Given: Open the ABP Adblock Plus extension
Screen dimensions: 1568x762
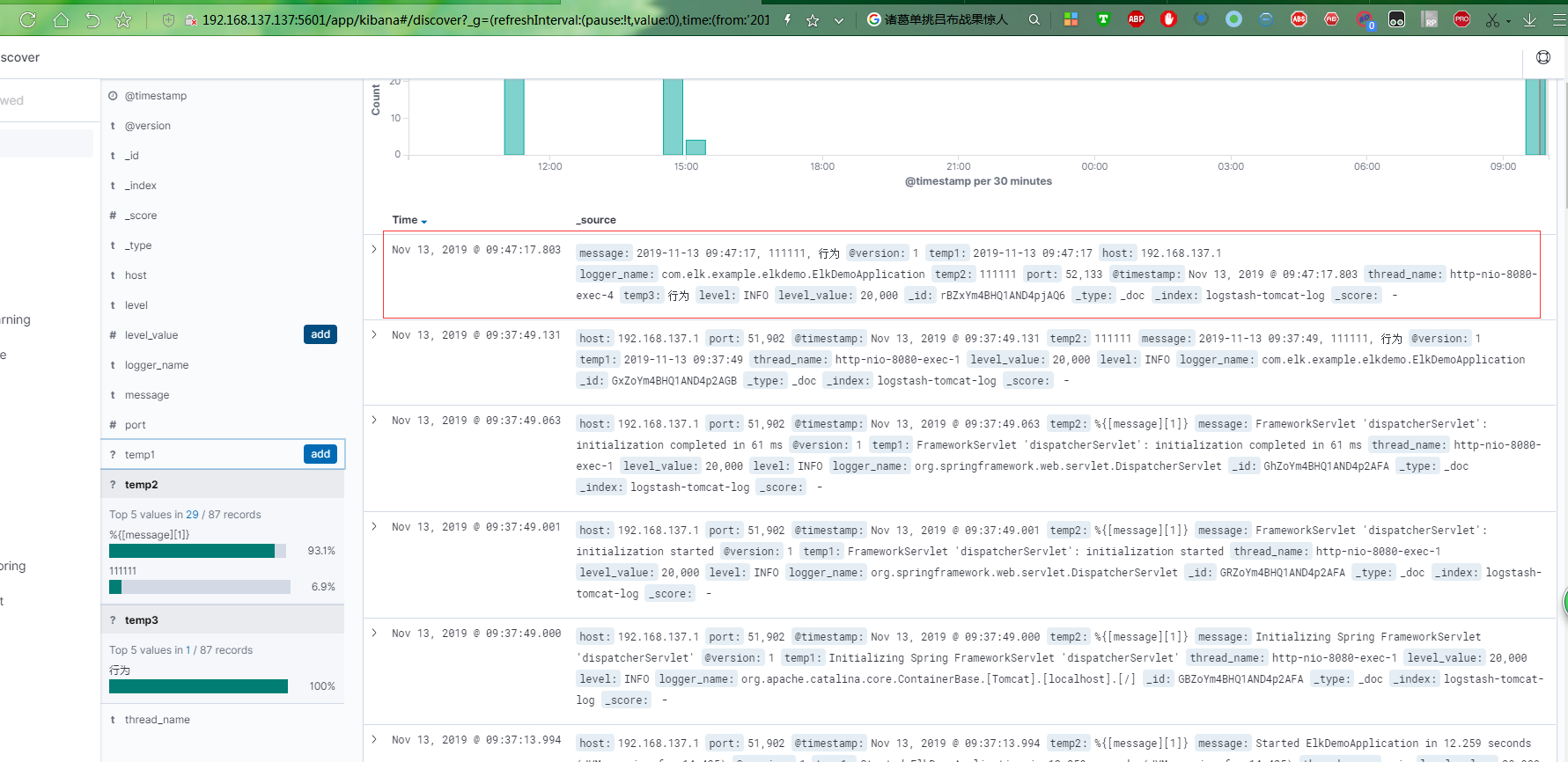Looking at the screenshot, I should coord(1136,19).
